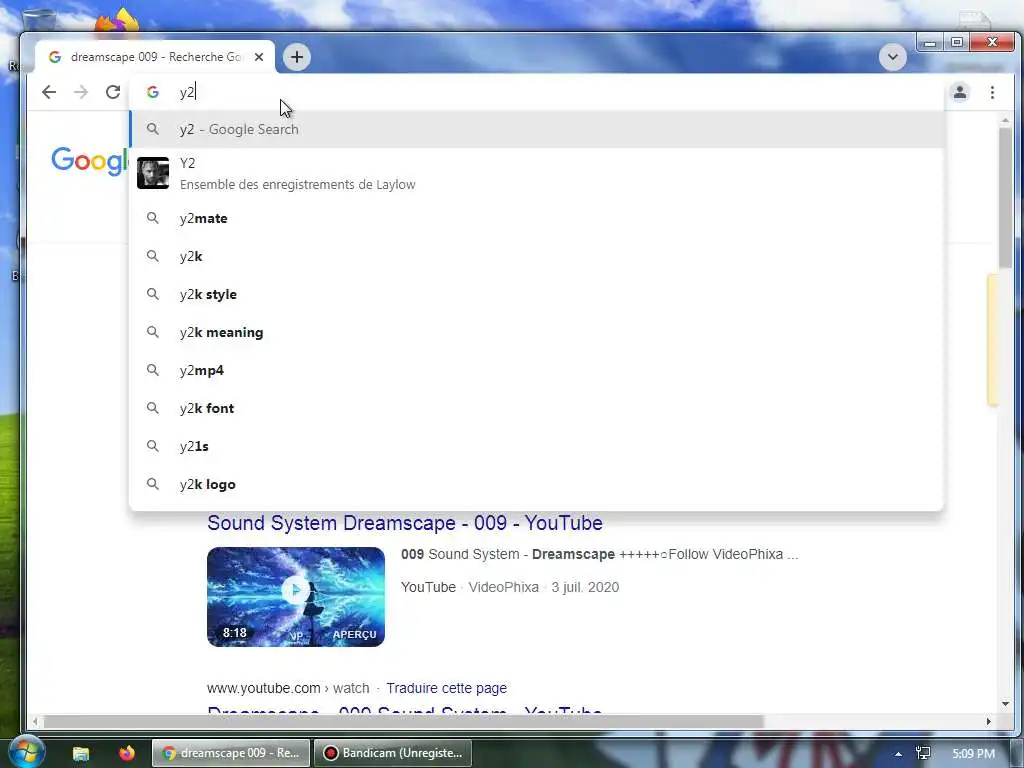Open the Windows Start button
Viewport: 1024px width, 768px height.
point(26,752)
